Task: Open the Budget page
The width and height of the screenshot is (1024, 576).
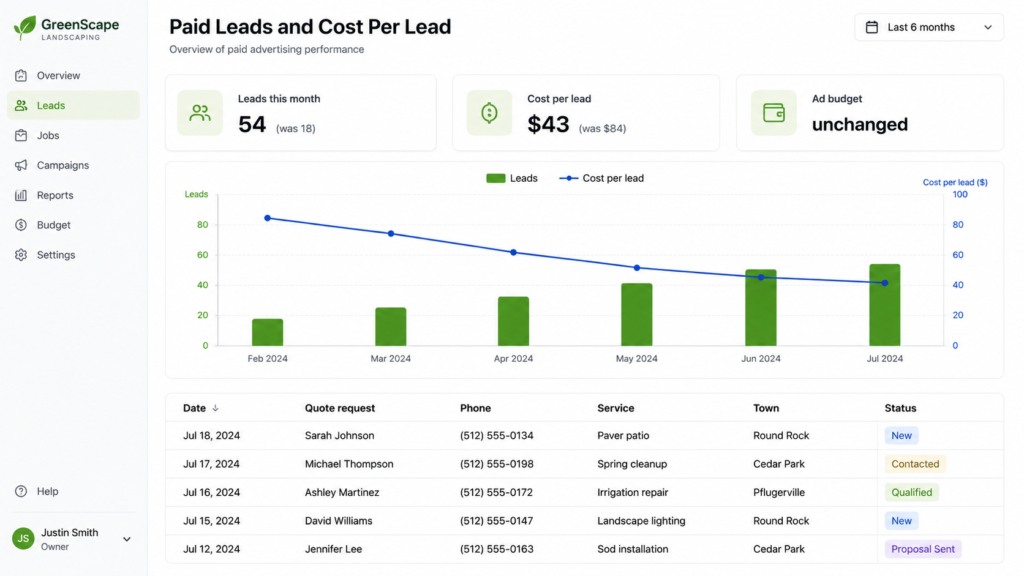Action: (73, 225)
